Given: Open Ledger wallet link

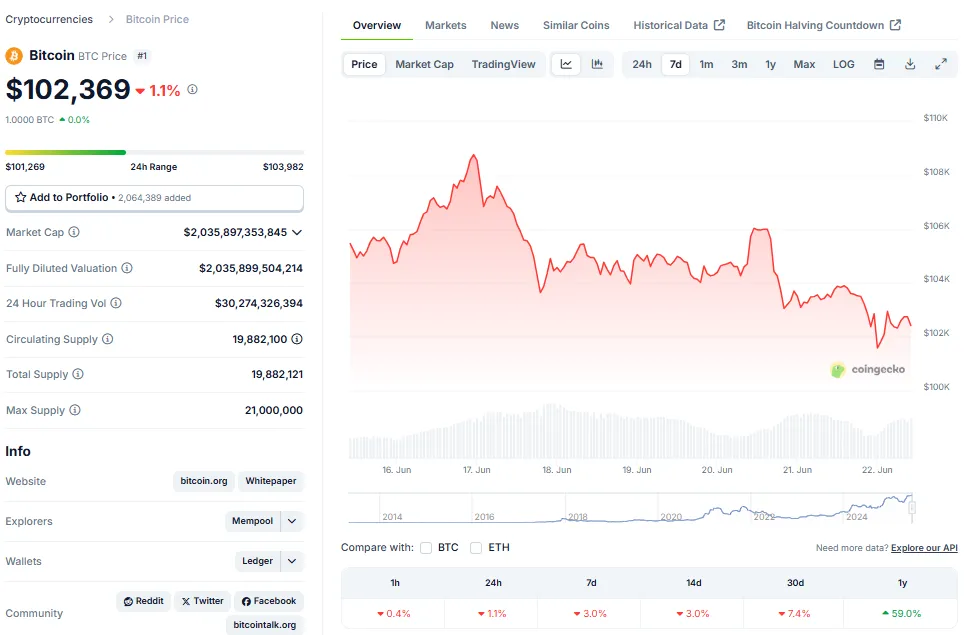Looking at the screenshot, I should (258, 561).
